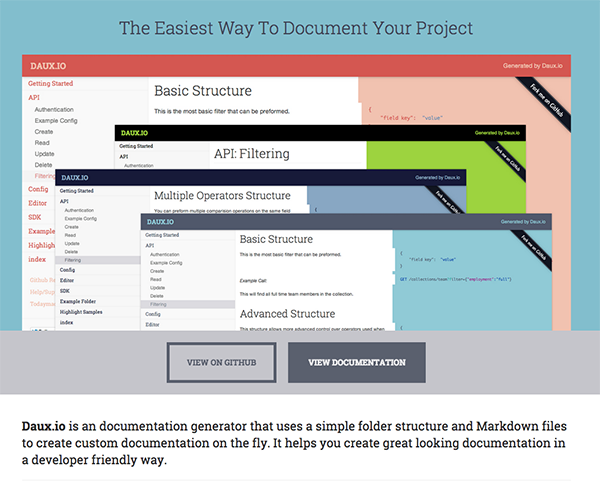Click Generated by Daux.io in grey header
This screenshot has width=600, height=484.
pyautogui.click(x=523, y=222)
